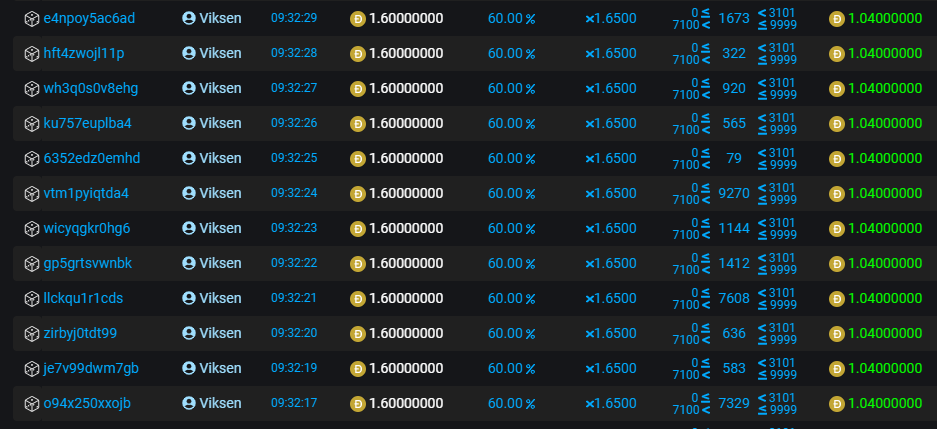Click the Dogecoin profit icon in the 09:32:19 row
The width and height of the screenshot is (937, 429).
[x=837, y=369]
